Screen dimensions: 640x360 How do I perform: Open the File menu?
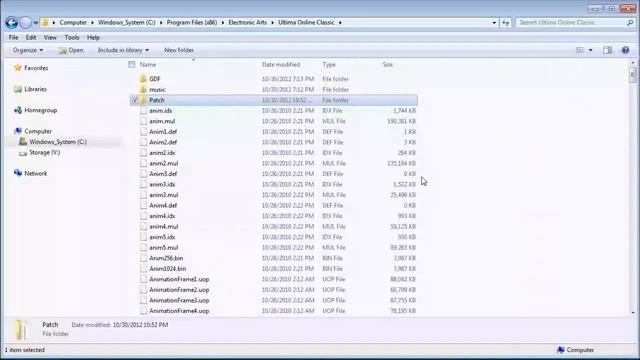coord(13,38)
